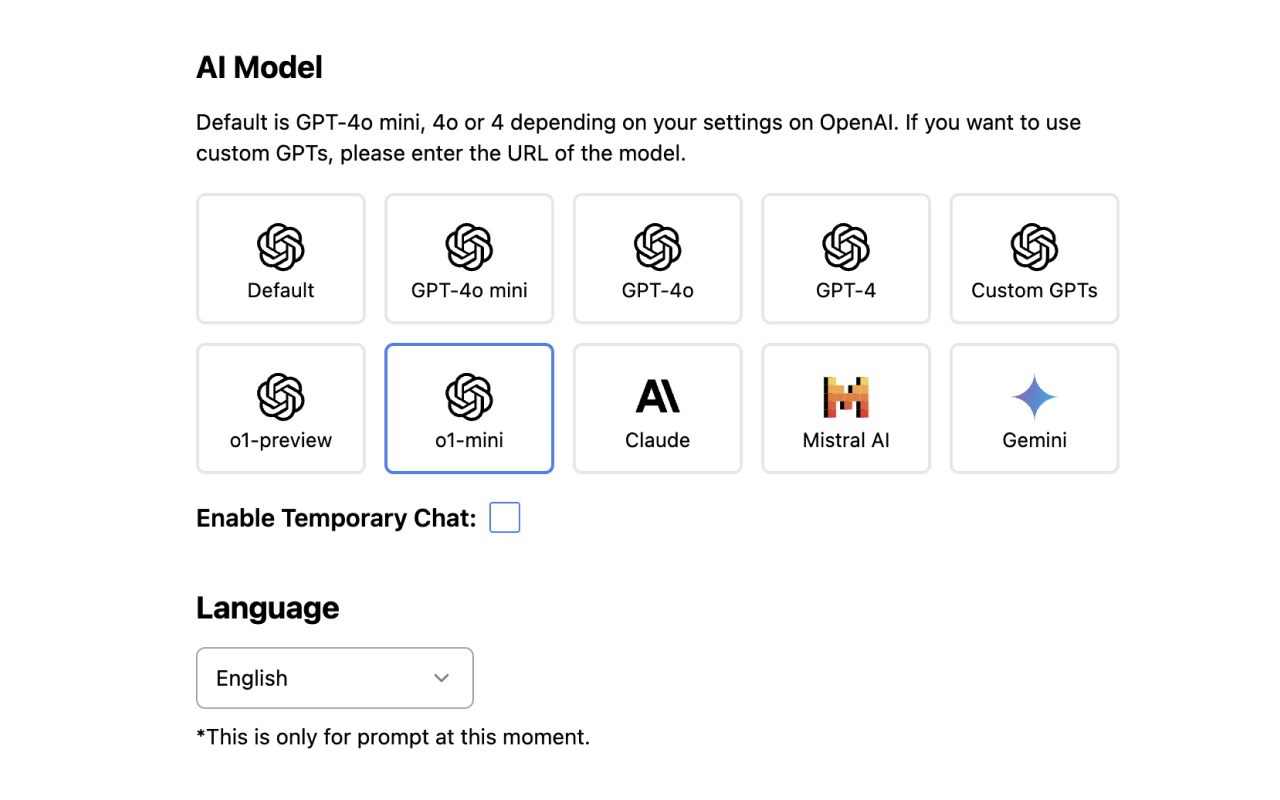Pick the GPT-4 model icon
Image resolution: width=1280 pixels, height=800 pixels.
pos(846,246)
